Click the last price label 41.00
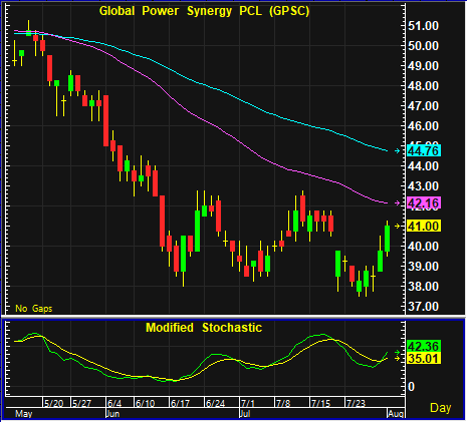This screenshot has height=422, width=467. coord(424,226)
